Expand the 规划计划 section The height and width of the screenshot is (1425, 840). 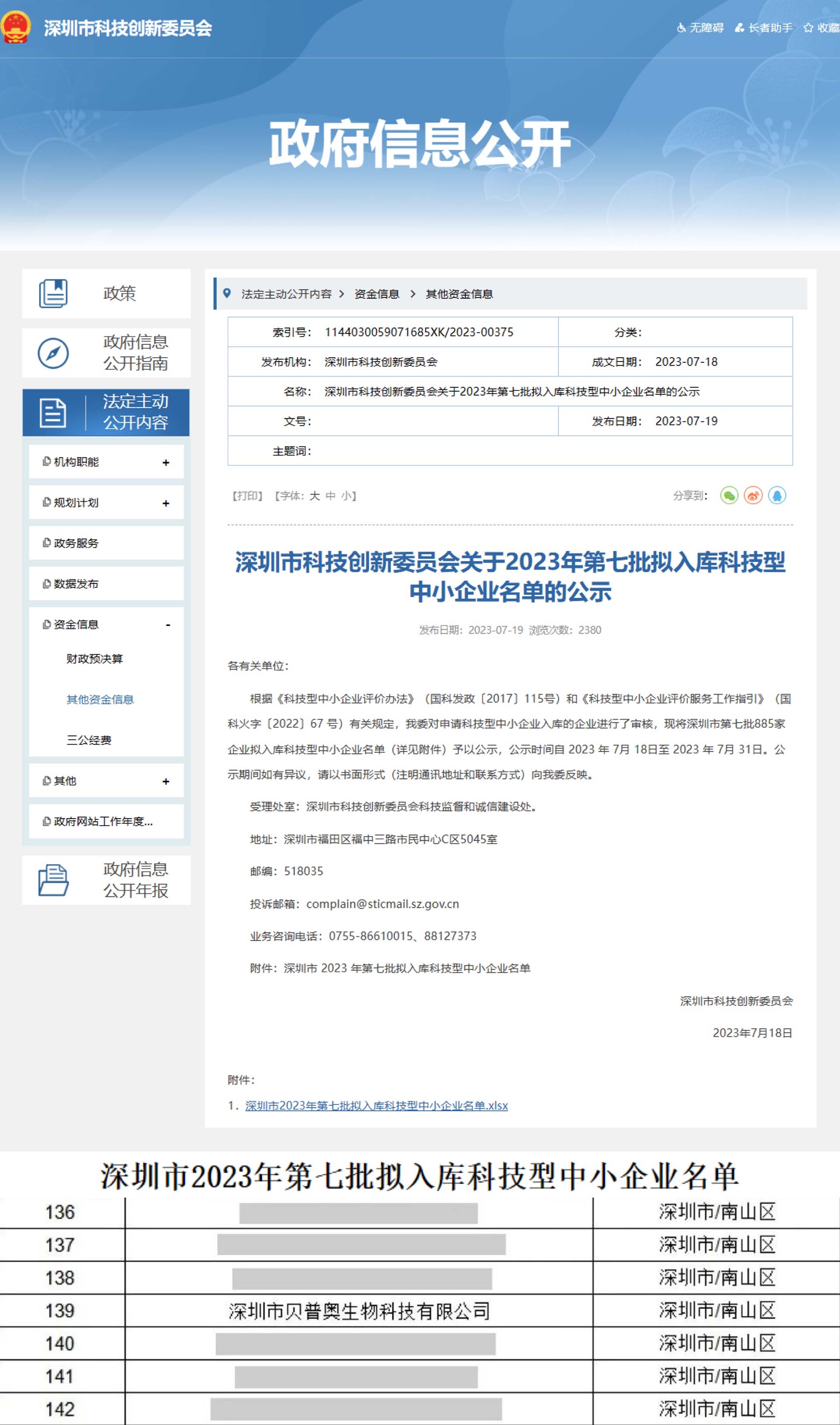166,503
